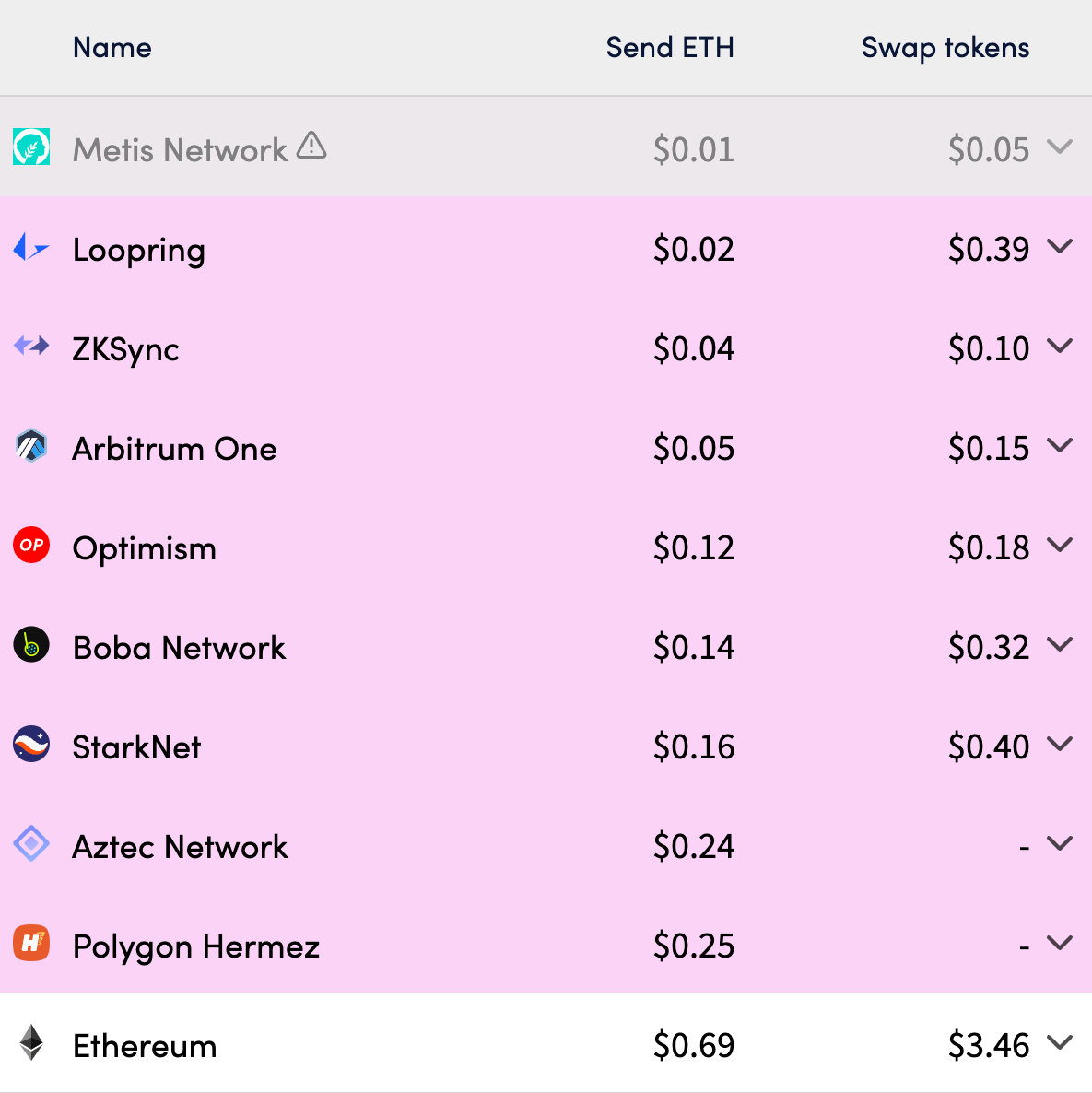
Task: Expand the Polygon Hermez row chevron
Action: tap(1061, 943)
